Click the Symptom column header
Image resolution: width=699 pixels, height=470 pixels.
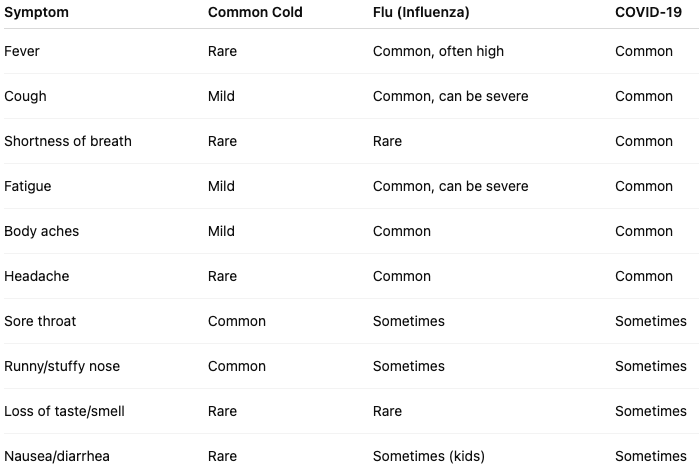36,12
